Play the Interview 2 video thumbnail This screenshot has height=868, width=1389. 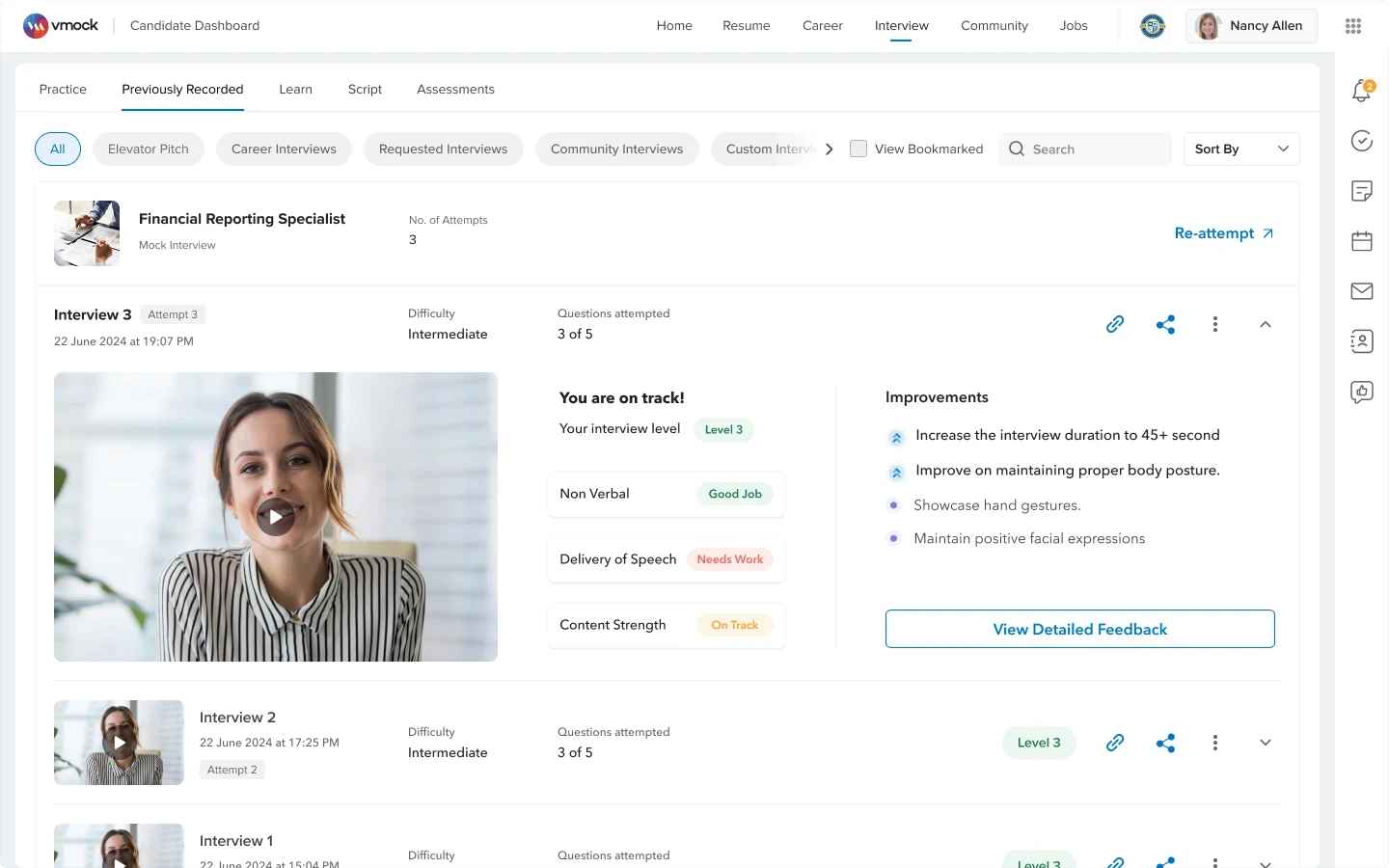click(119, 743)
